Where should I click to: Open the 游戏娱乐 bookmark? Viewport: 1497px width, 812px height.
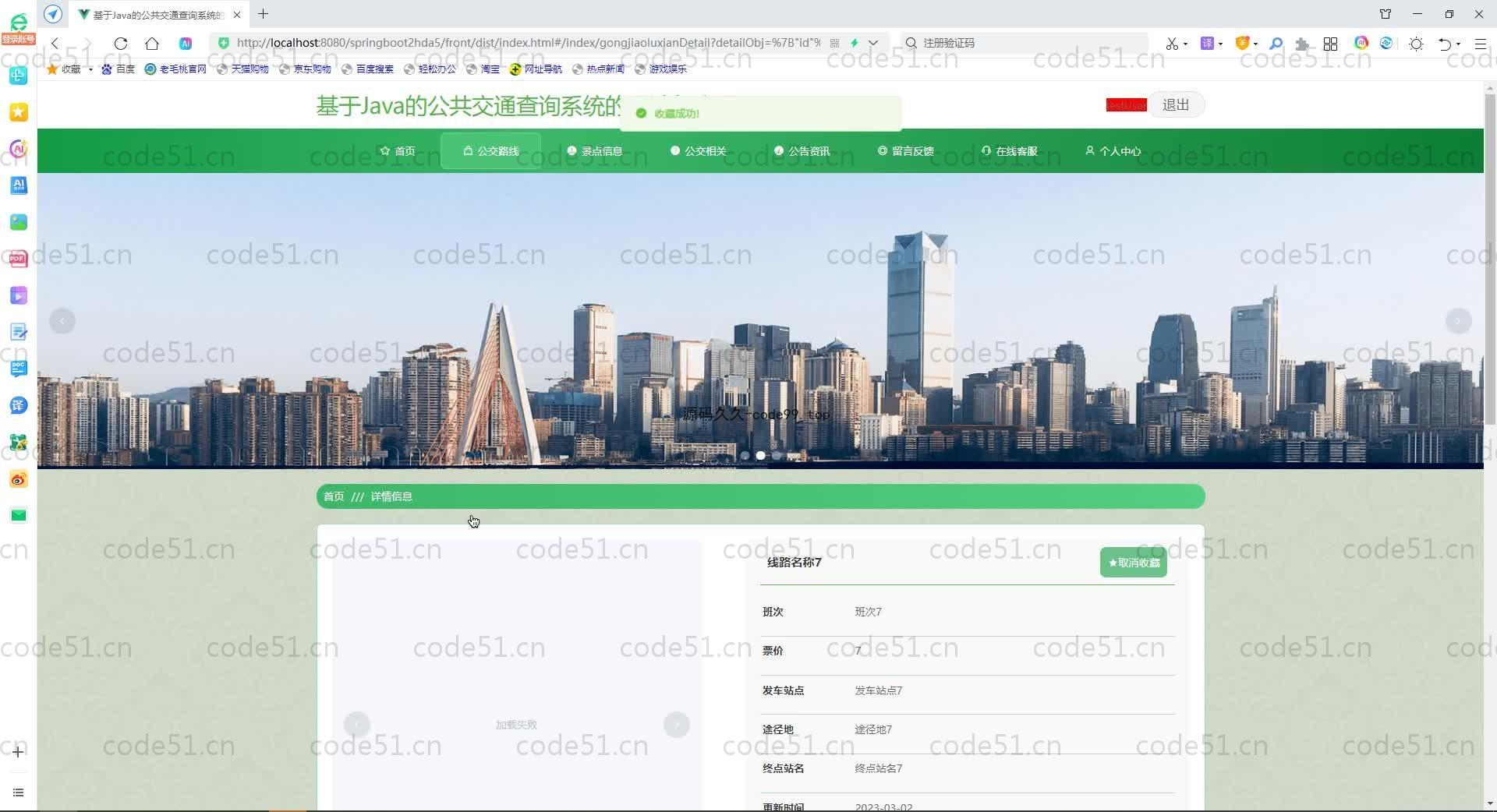click(661, 69)
